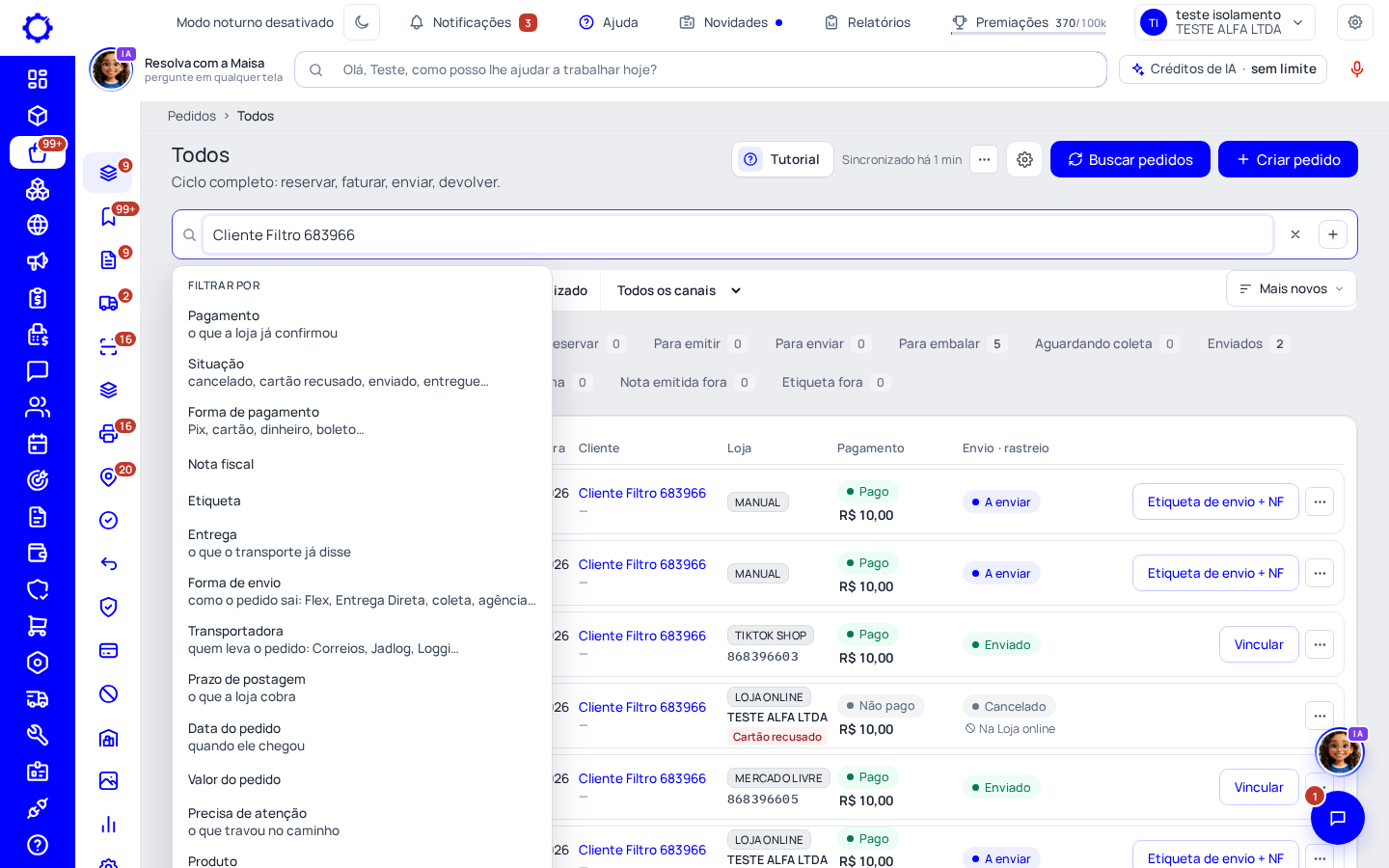
Task: Open Créditos de IA badge
Action: 1223,69
